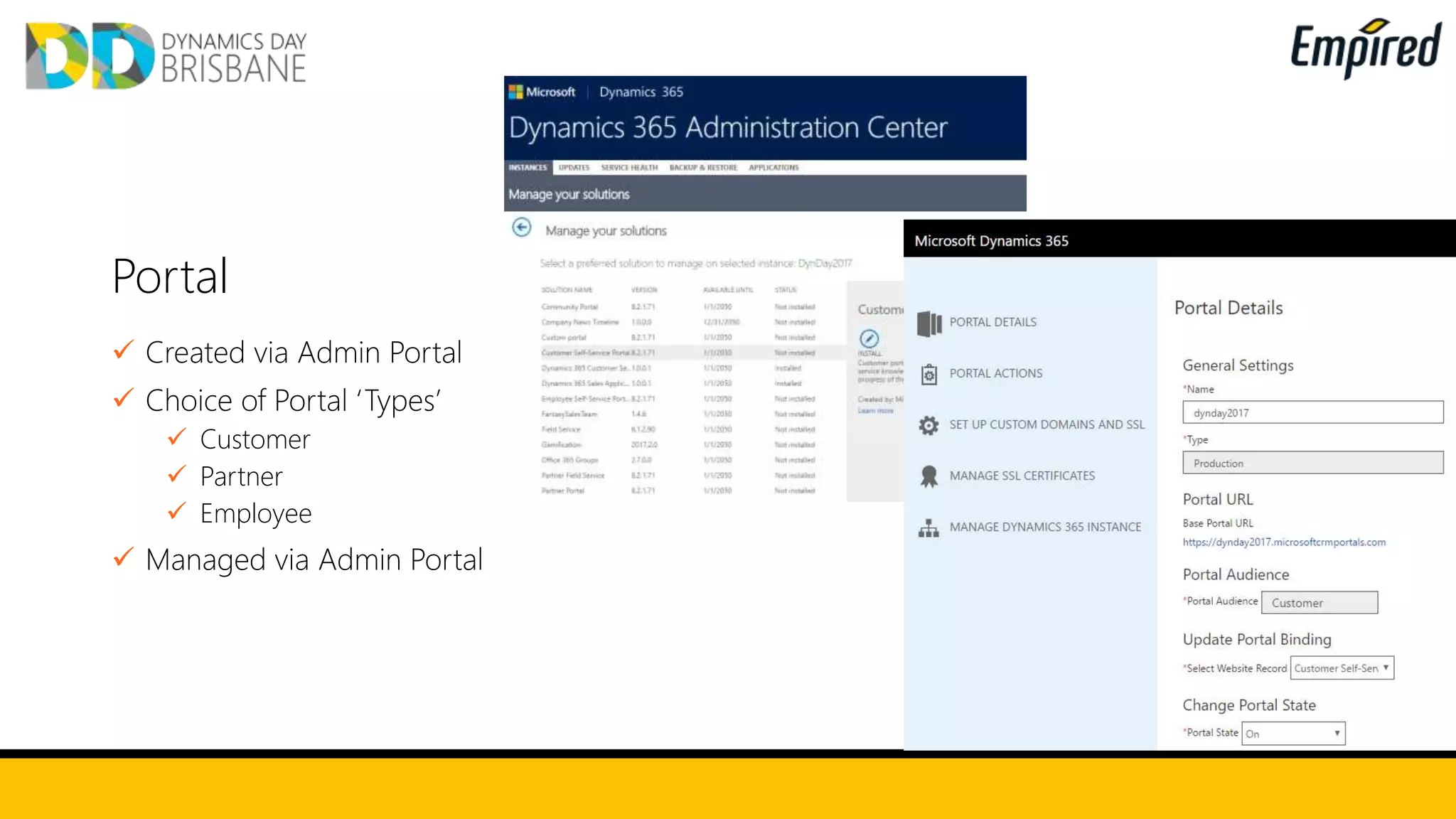Click the Manage SSL Certificates ribbon icon

pos(928,476)
